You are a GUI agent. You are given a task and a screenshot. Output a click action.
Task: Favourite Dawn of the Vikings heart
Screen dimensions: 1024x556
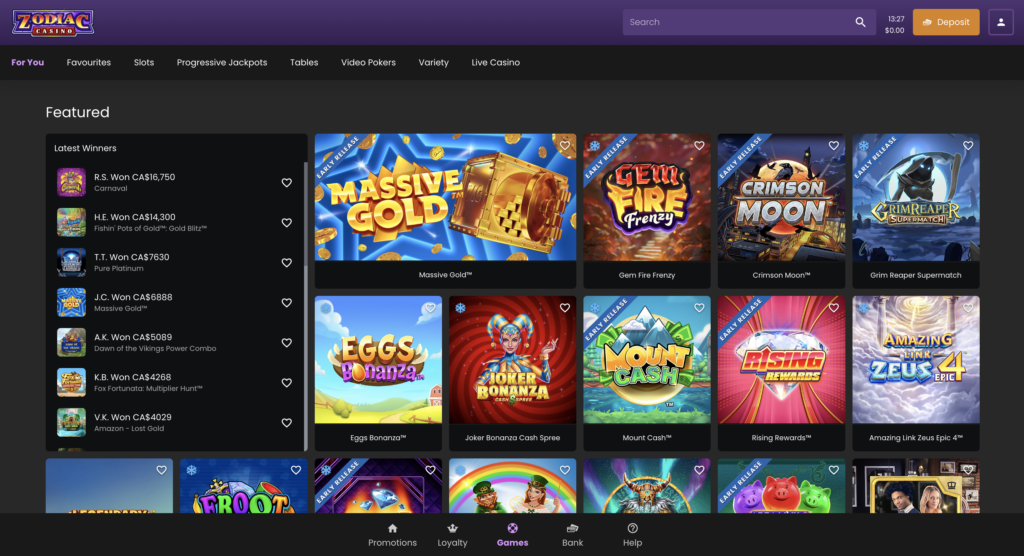tap(287, 343)
